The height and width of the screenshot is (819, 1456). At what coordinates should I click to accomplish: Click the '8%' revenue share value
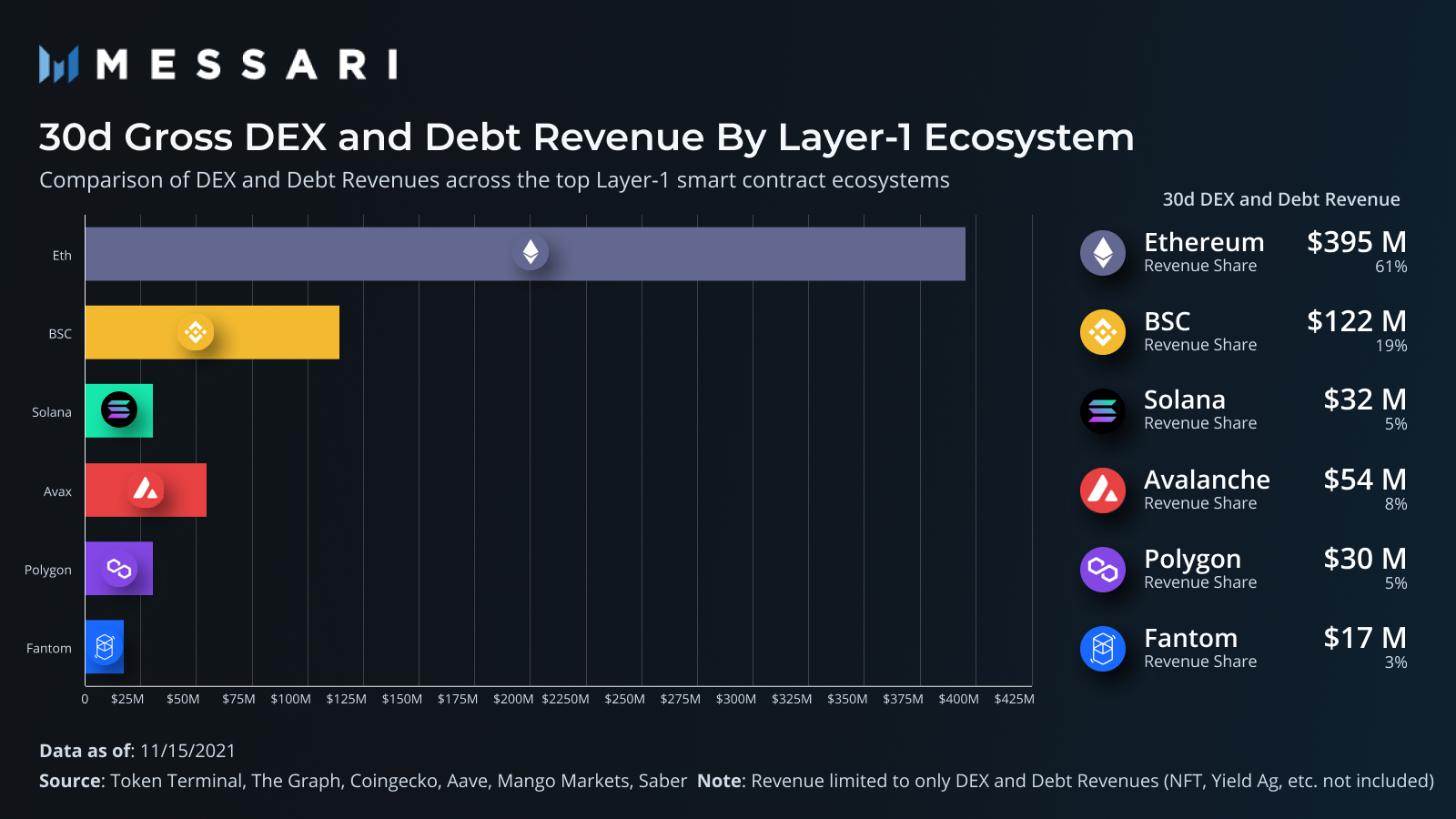(x=1396, y=504)
